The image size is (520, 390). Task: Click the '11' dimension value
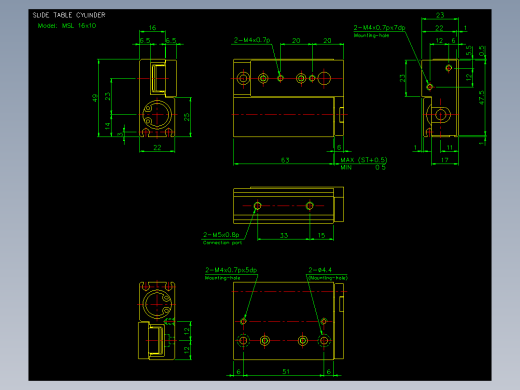[450, 147]
